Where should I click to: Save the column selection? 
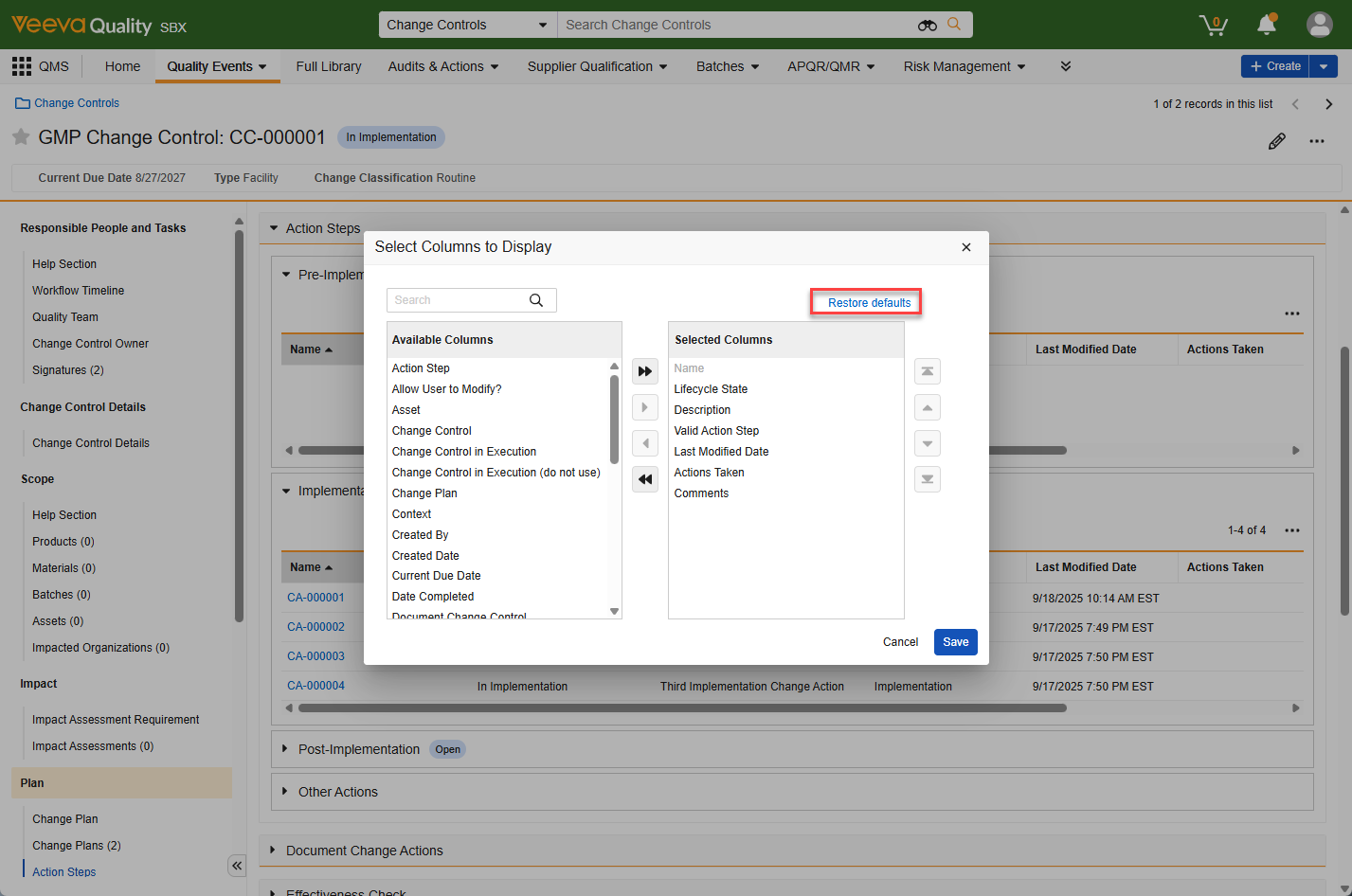955,642
